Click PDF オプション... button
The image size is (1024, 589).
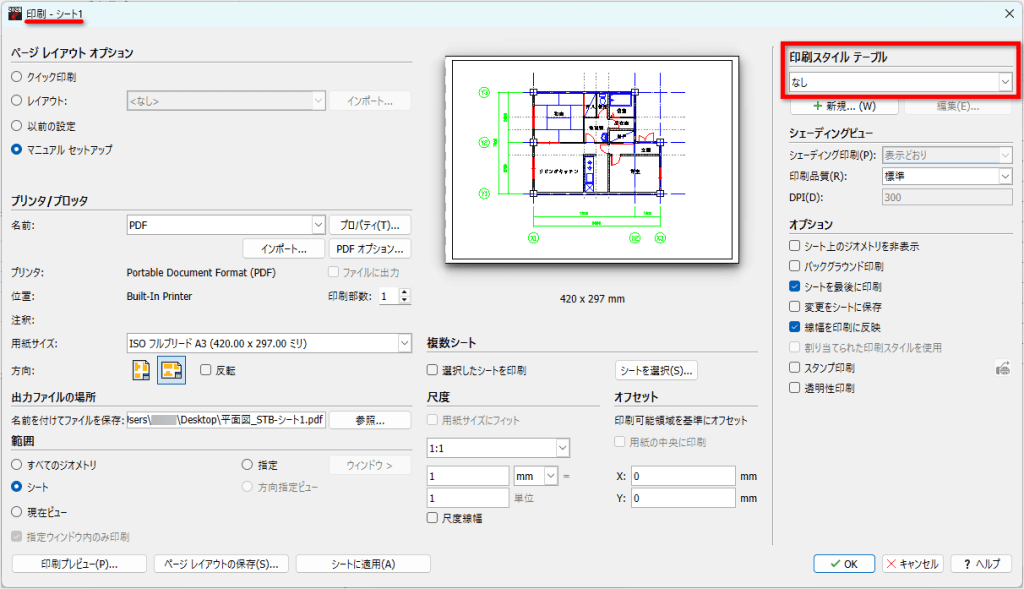[370, 249]
